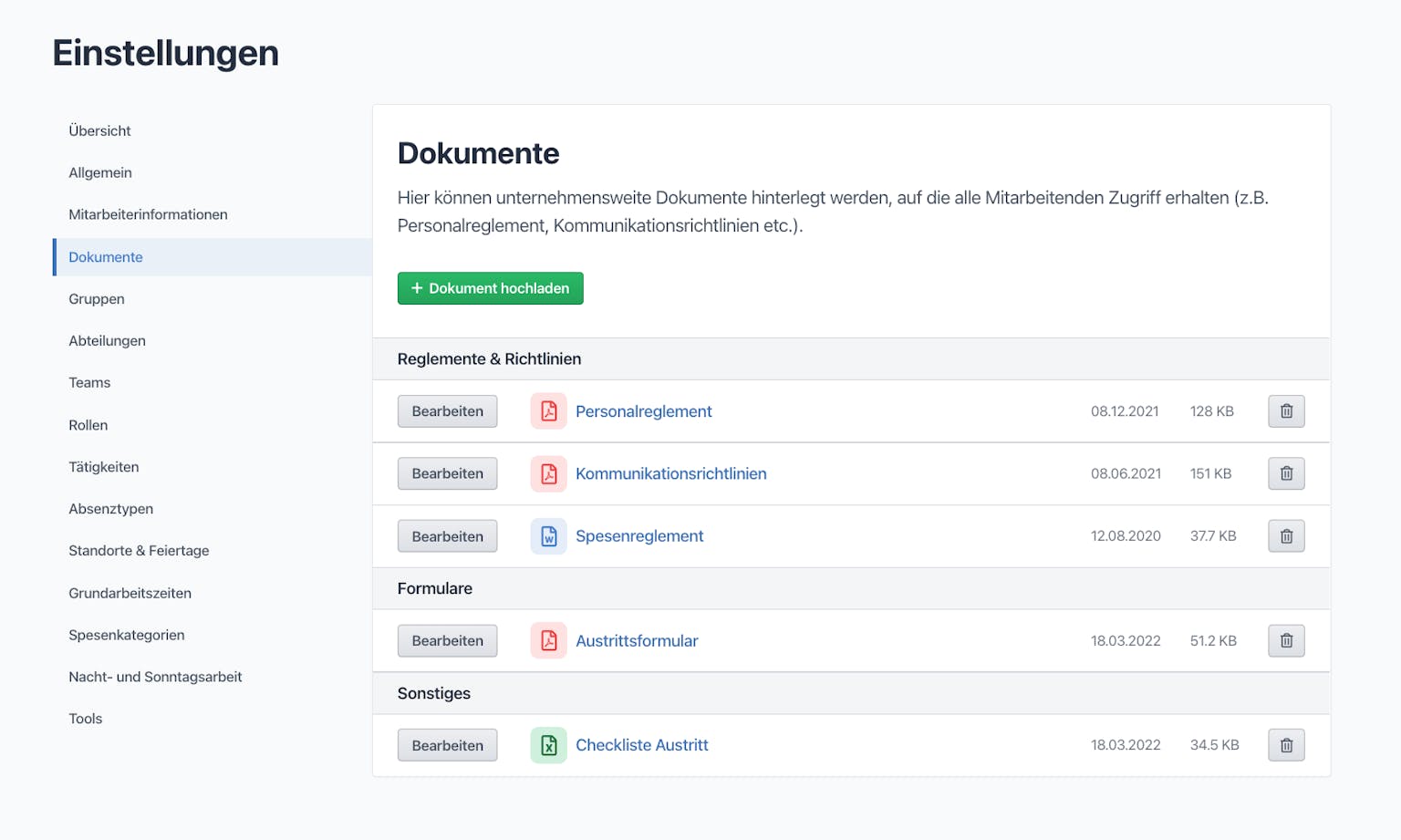Click Bearbeiten for Kommunikationsrichtlinien
The height and width of the screenshot is (840, 1401).
[x=447, y=473]
